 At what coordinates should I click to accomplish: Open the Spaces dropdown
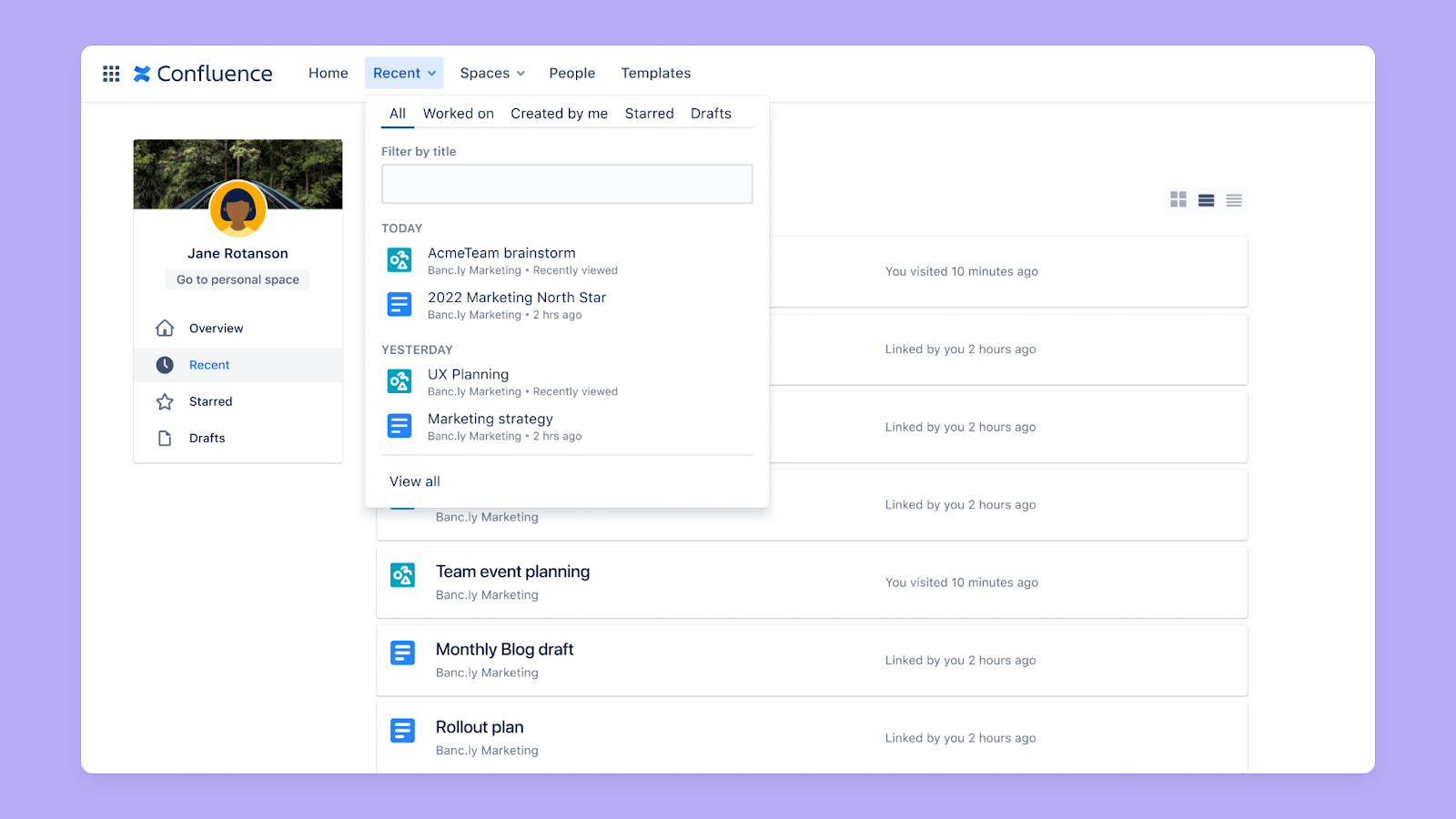point(491,73)
